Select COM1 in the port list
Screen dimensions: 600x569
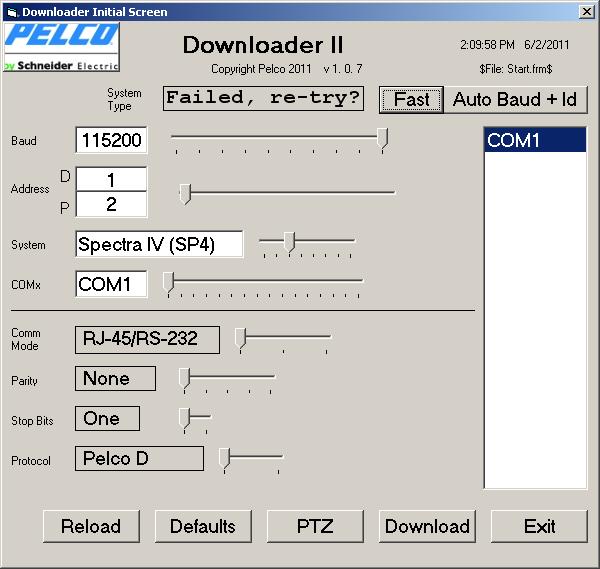pos(535,140)
